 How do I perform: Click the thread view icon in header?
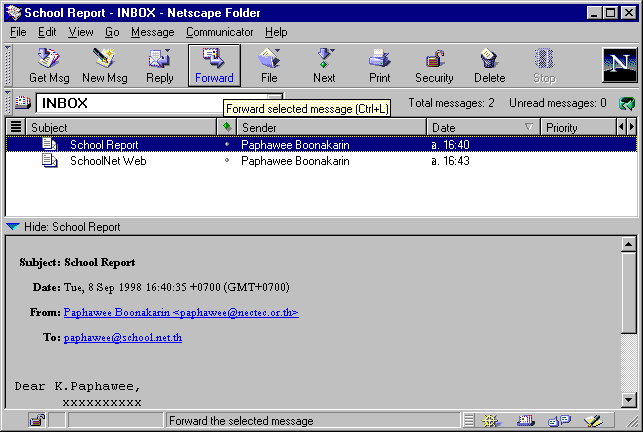pyautogui.click(x=16, y=127)
